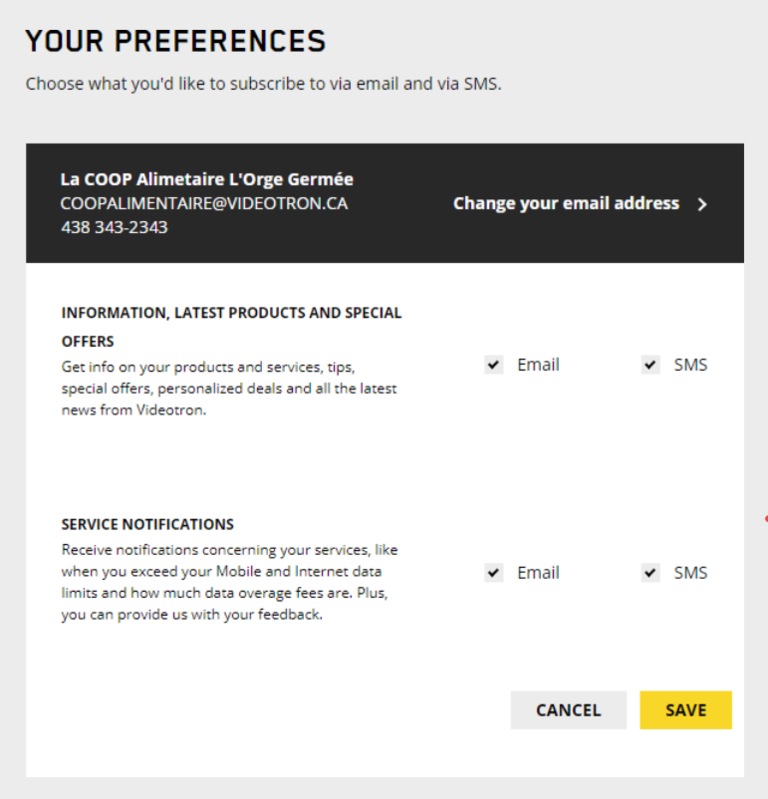Screen dimensions: 768x799
Task: Click the special offers description paragraph
Action: [229, 388]
